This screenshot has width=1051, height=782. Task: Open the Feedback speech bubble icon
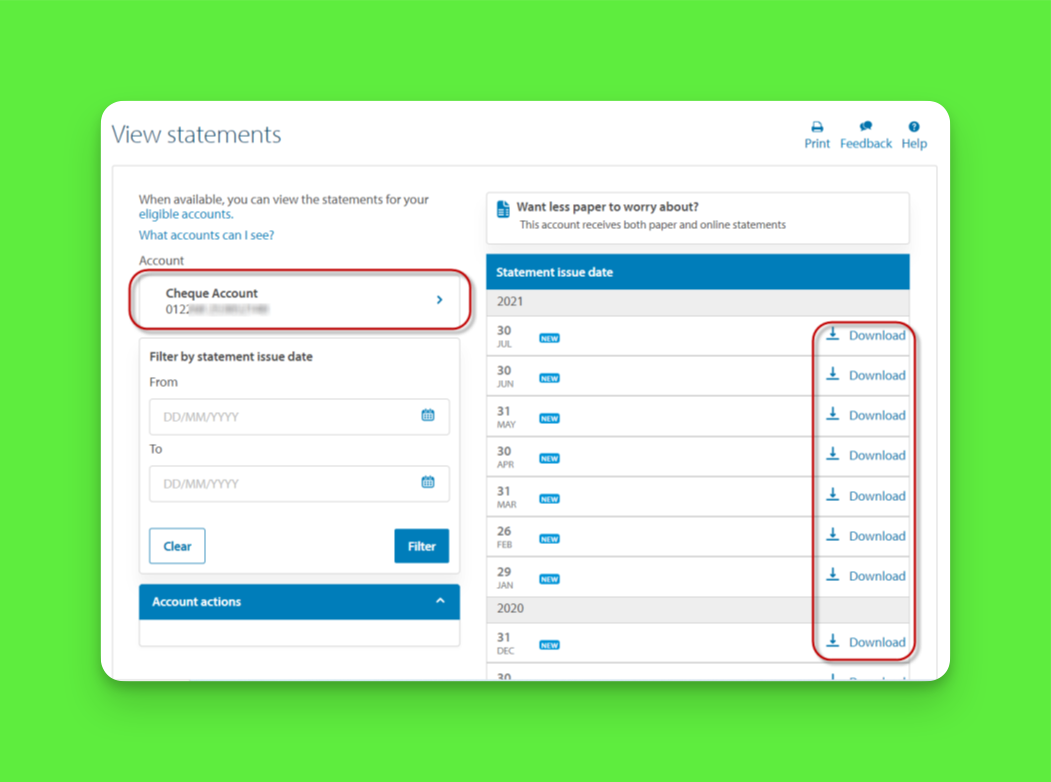point(865,126)
